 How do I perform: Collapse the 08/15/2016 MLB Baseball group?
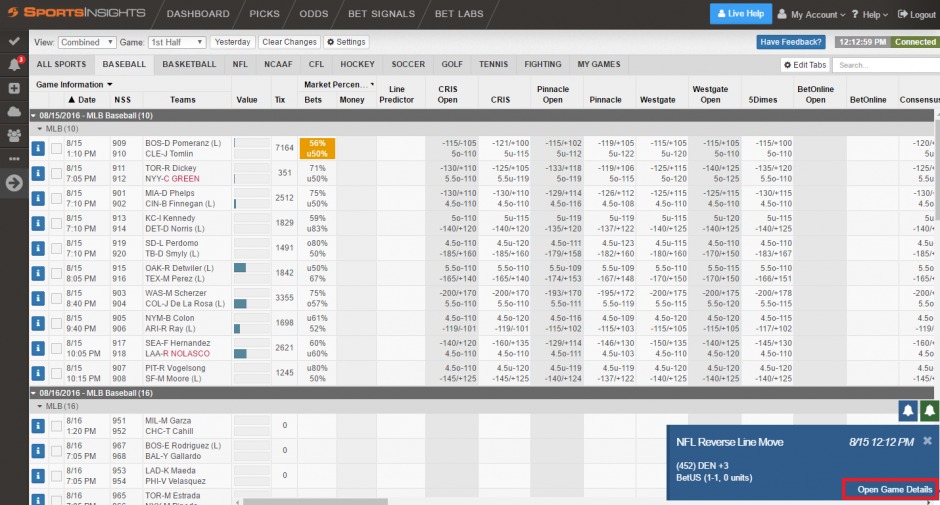(x=34, y=115)
